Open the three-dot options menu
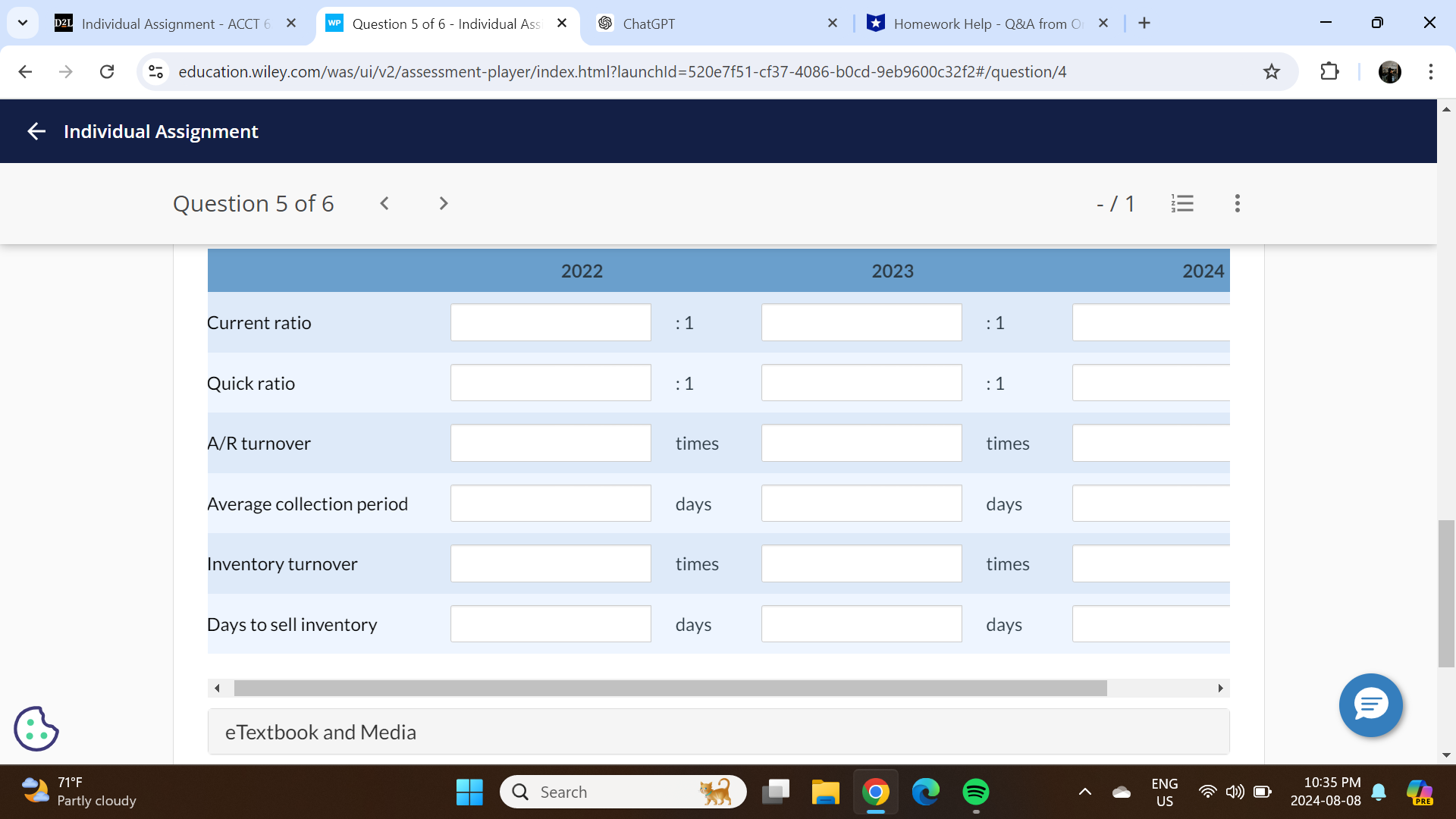 [1237, 203]
